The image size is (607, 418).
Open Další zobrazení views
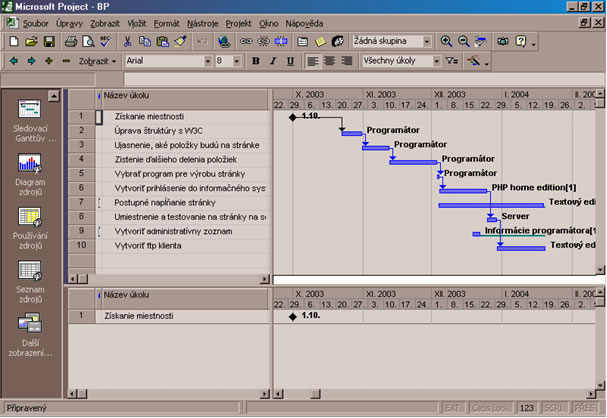(x=30, y=336)
